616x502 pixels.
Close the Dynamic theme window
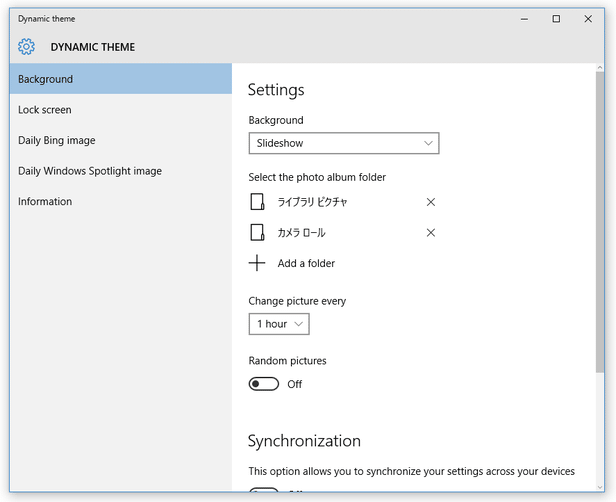[x=588, y=19]
